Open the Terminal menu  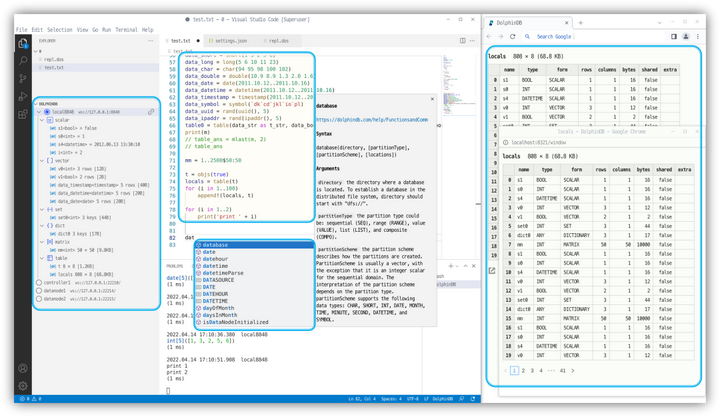pos(126,30)
